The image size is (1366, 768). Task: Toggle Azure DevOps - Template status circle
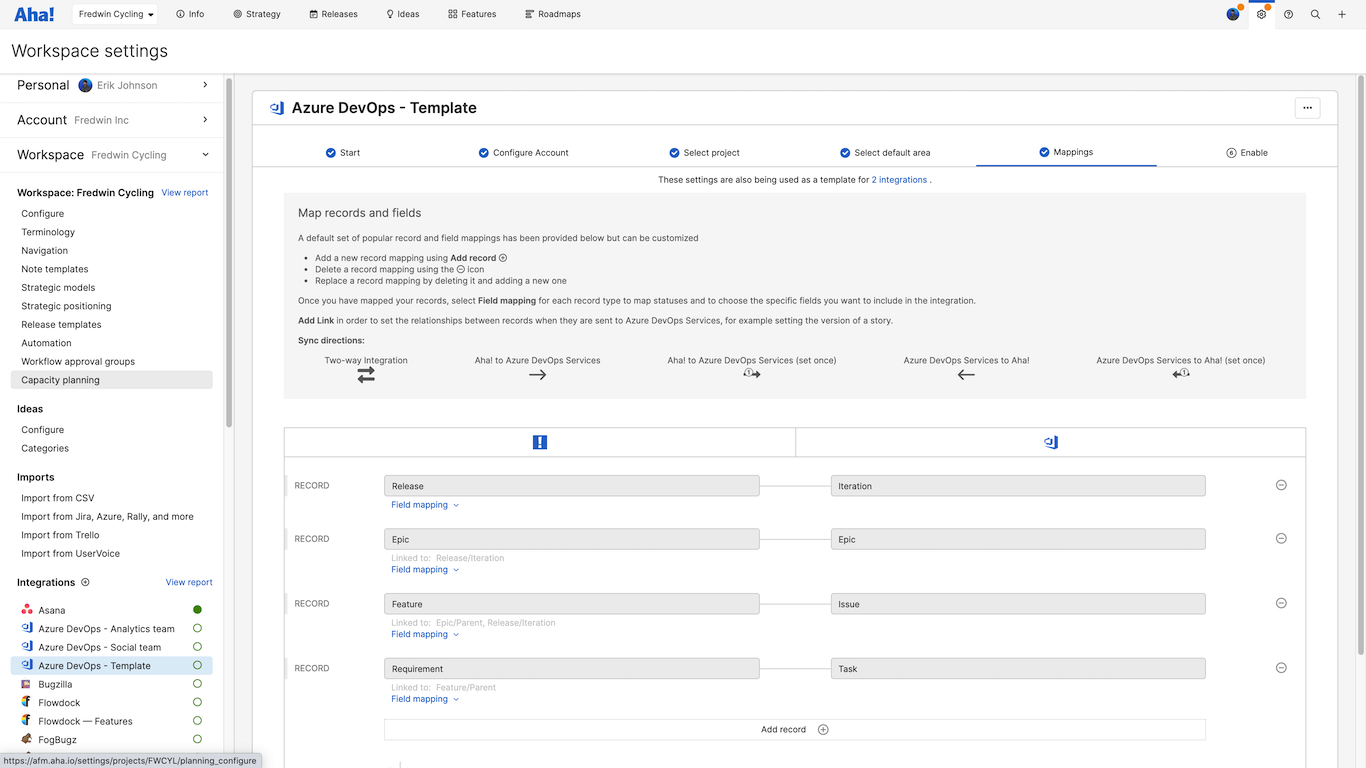pos(197,665)
